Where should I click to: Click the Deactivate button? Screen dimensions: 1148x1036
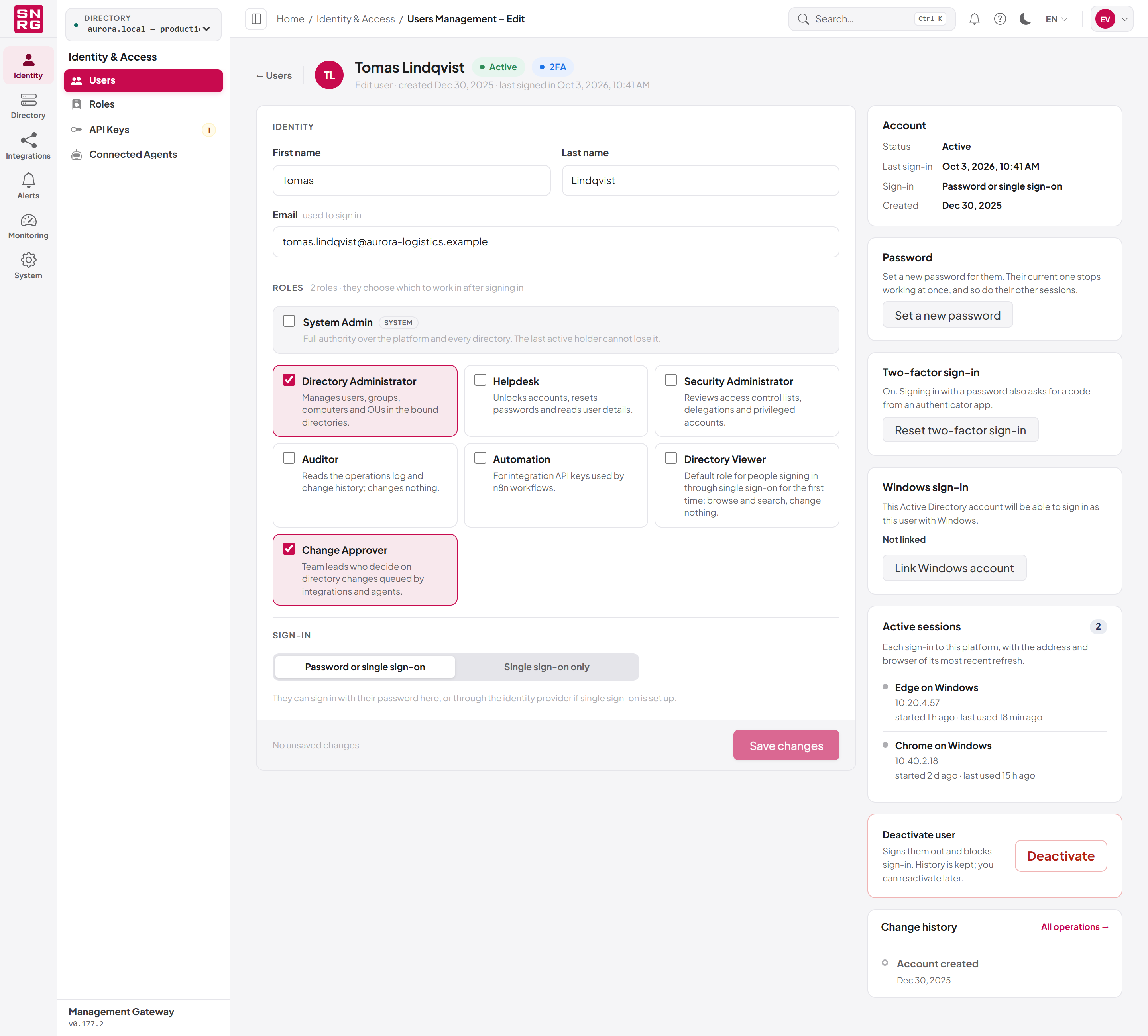click(1061, 856)
